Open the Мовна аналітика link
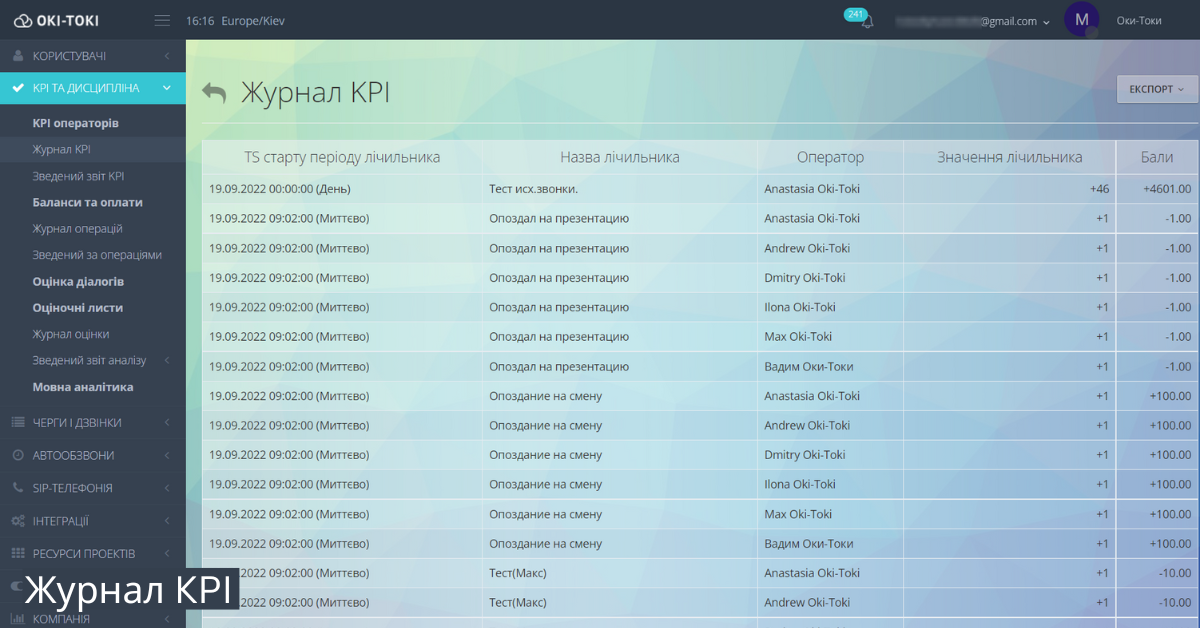The image size is (1200, 628). [83, 387]
